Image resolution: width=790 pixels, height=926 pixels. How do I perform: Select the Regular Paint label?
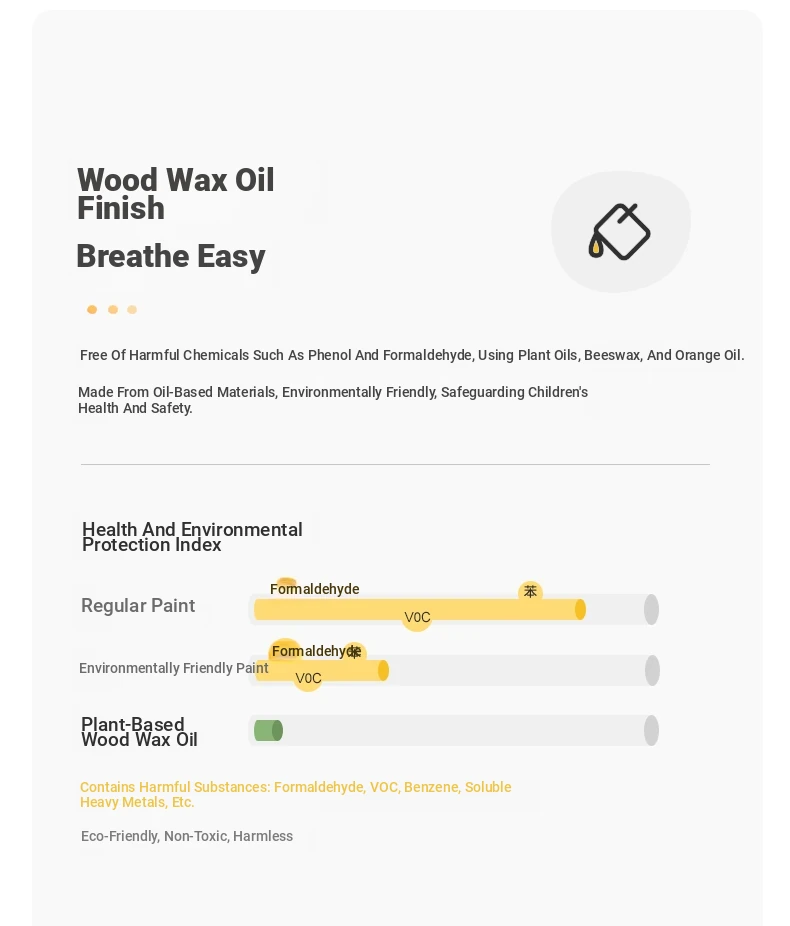point(138,605)
